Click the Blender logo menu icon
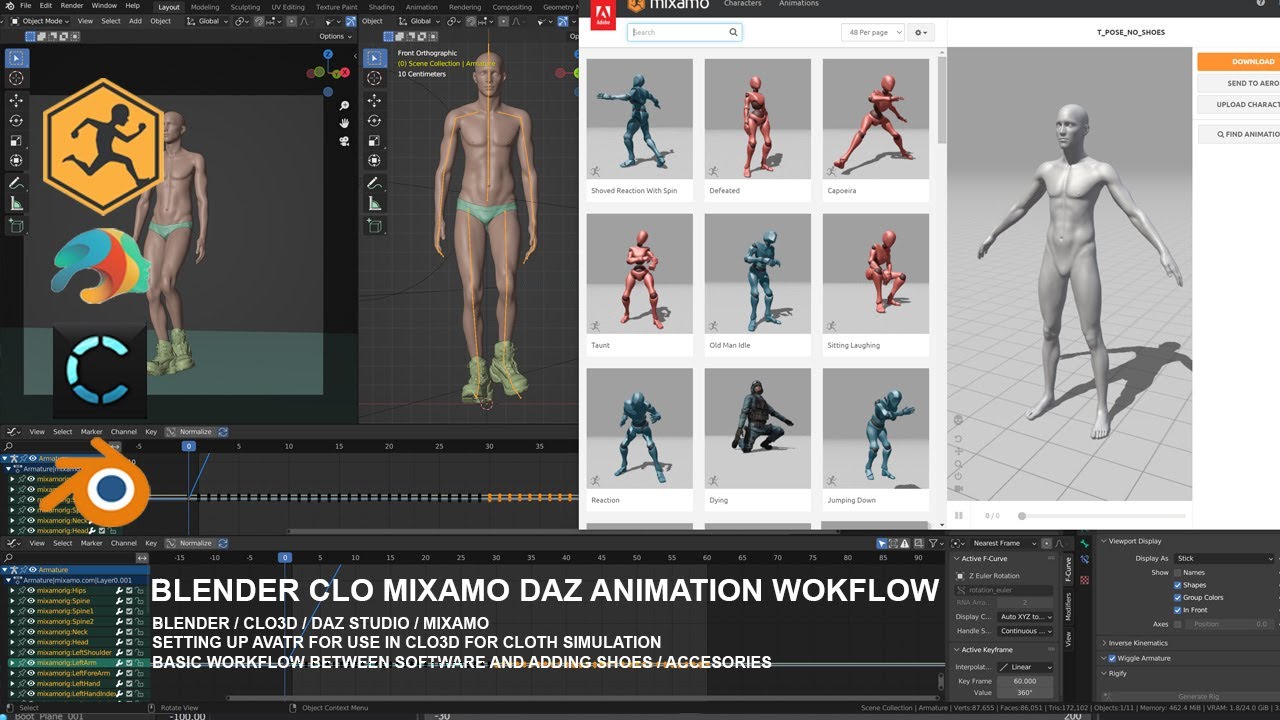Screen dimensions: 1280x720 9,5
